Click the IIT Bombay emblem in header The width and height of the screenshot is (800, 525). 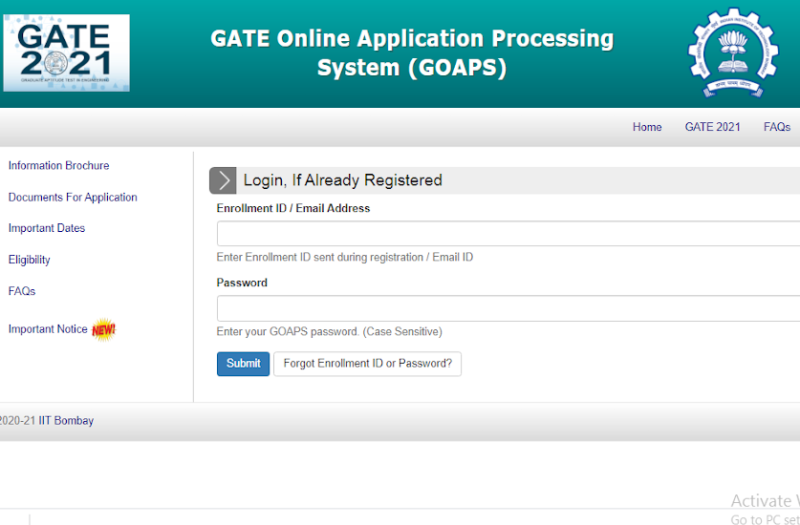[x=732, y=53]
